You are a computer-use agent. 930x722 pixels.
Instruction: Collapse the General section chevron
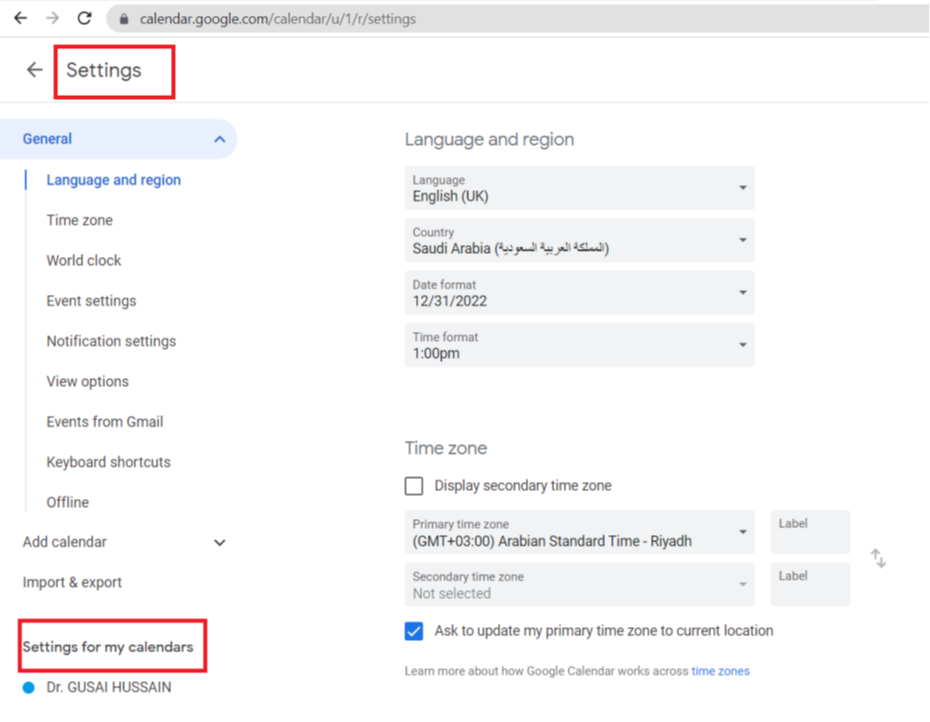pyautogui.click(x=220, y=140)
